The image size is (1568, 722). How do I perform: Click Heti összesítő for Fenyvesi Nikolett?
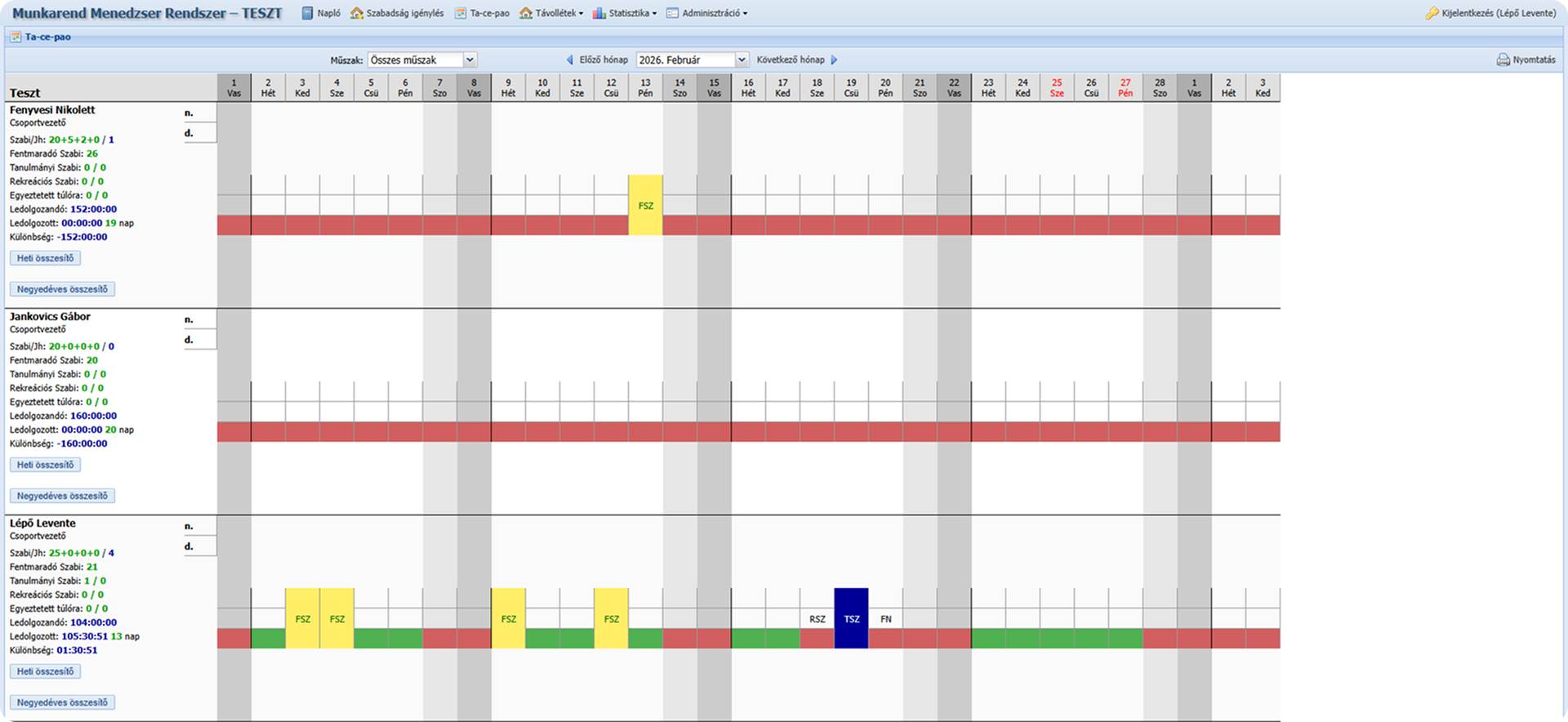[46, 258]
